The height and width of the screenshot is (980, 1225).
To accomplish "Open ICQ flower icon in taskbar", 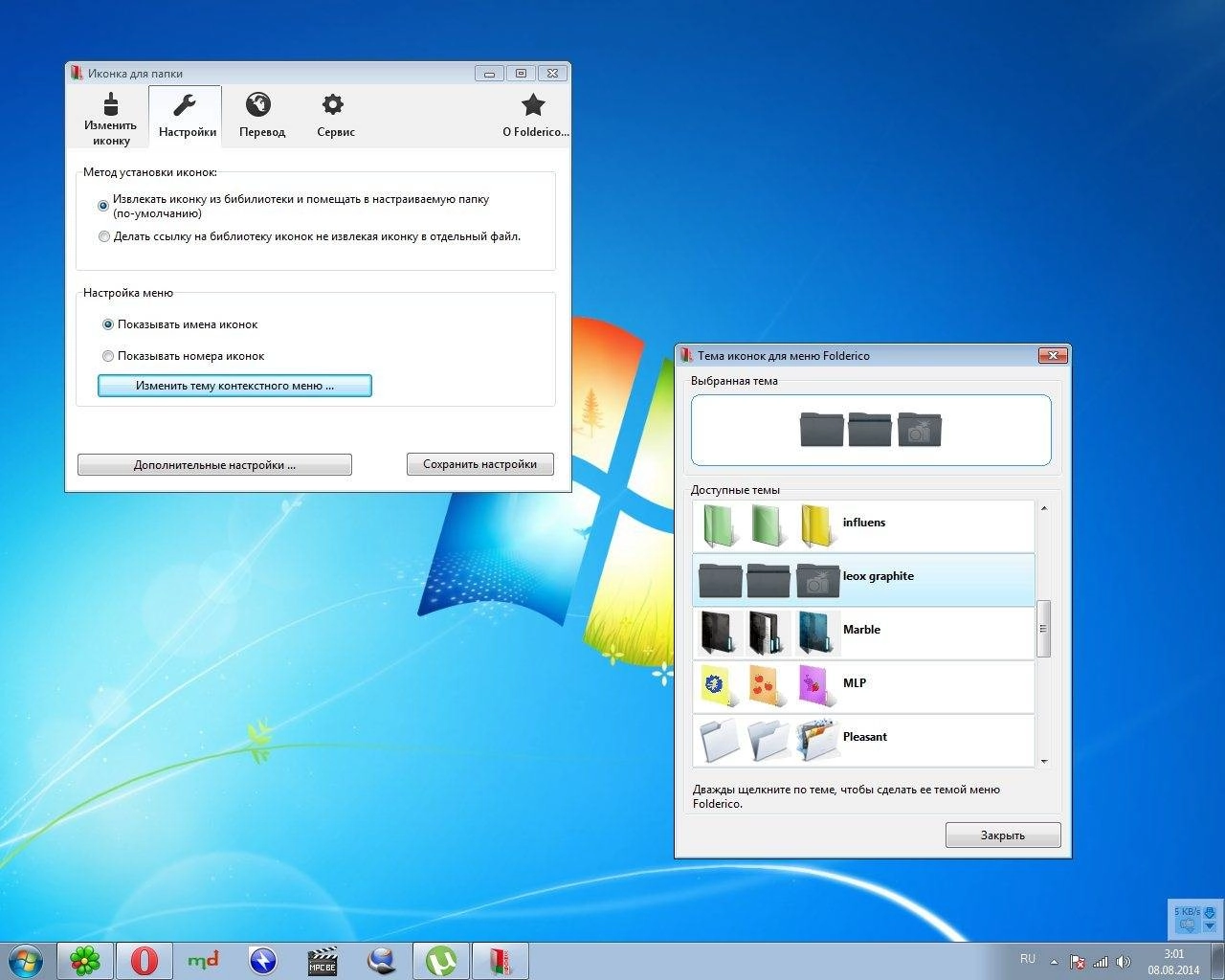I will click(85, 960).
